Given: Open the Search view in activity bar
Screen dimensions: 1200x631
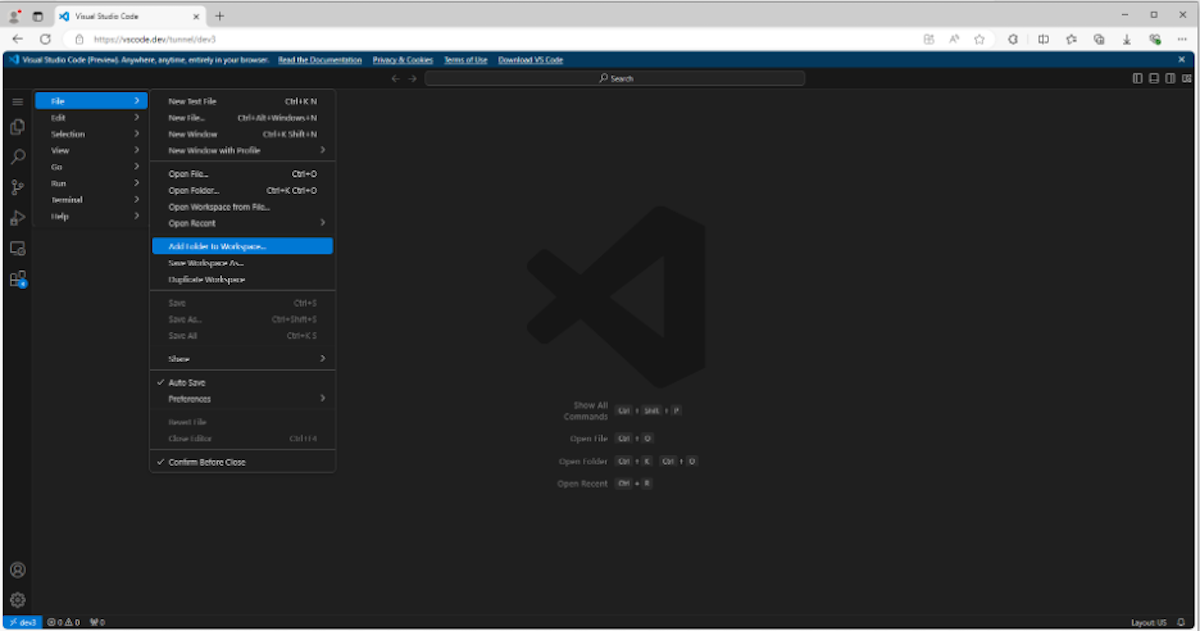Looking at the screenshot, I should point(17,157).
